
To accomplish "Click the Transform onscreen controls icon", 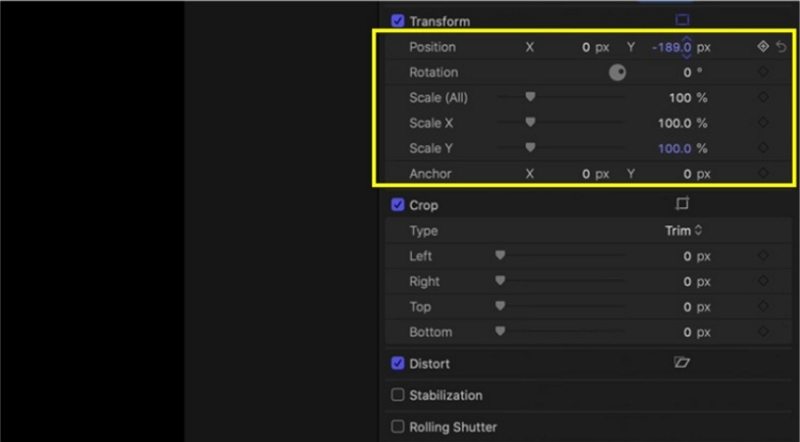I will coord(682,20).
